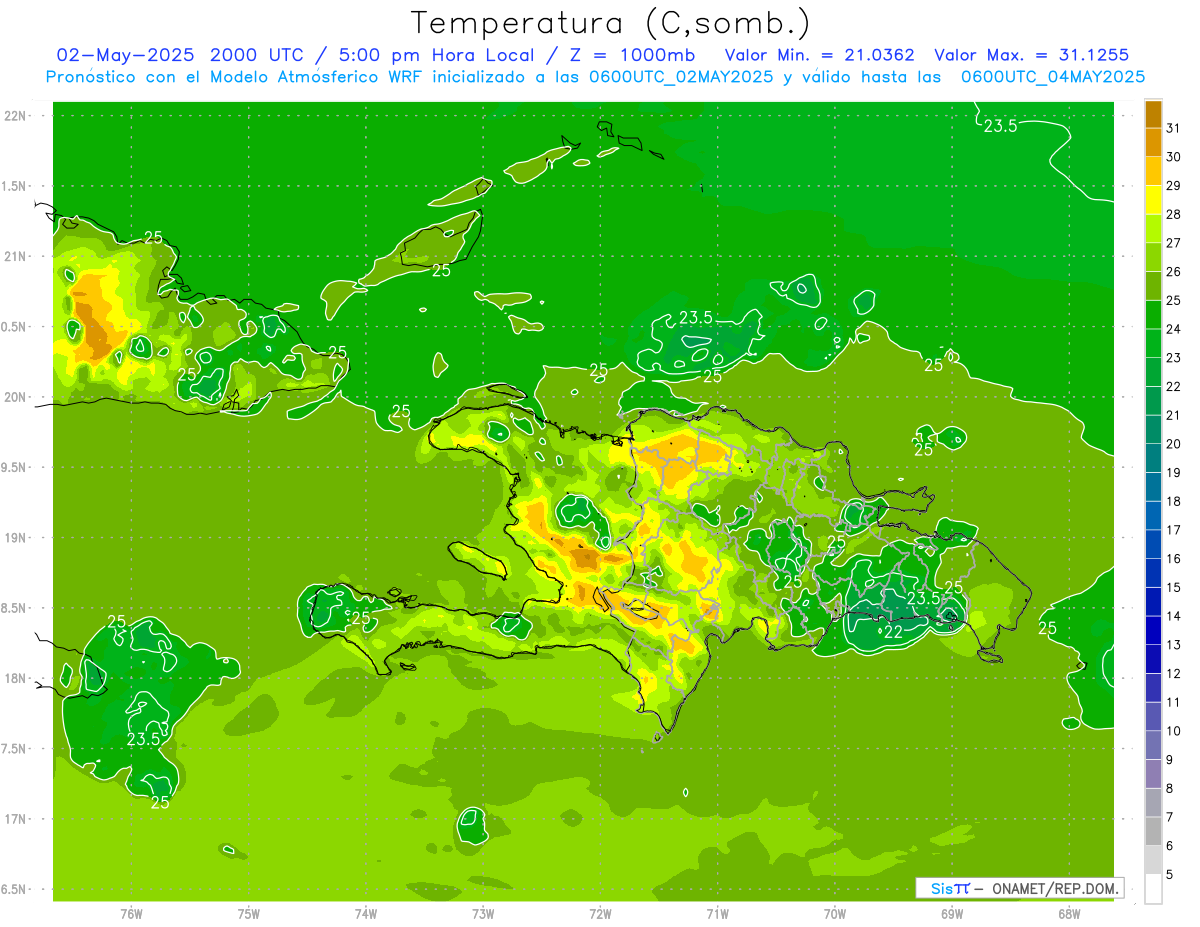The width and height of the screenshot is (1200, 927).
Task: Click the "17N" latitude axis label
Action: 15,819
